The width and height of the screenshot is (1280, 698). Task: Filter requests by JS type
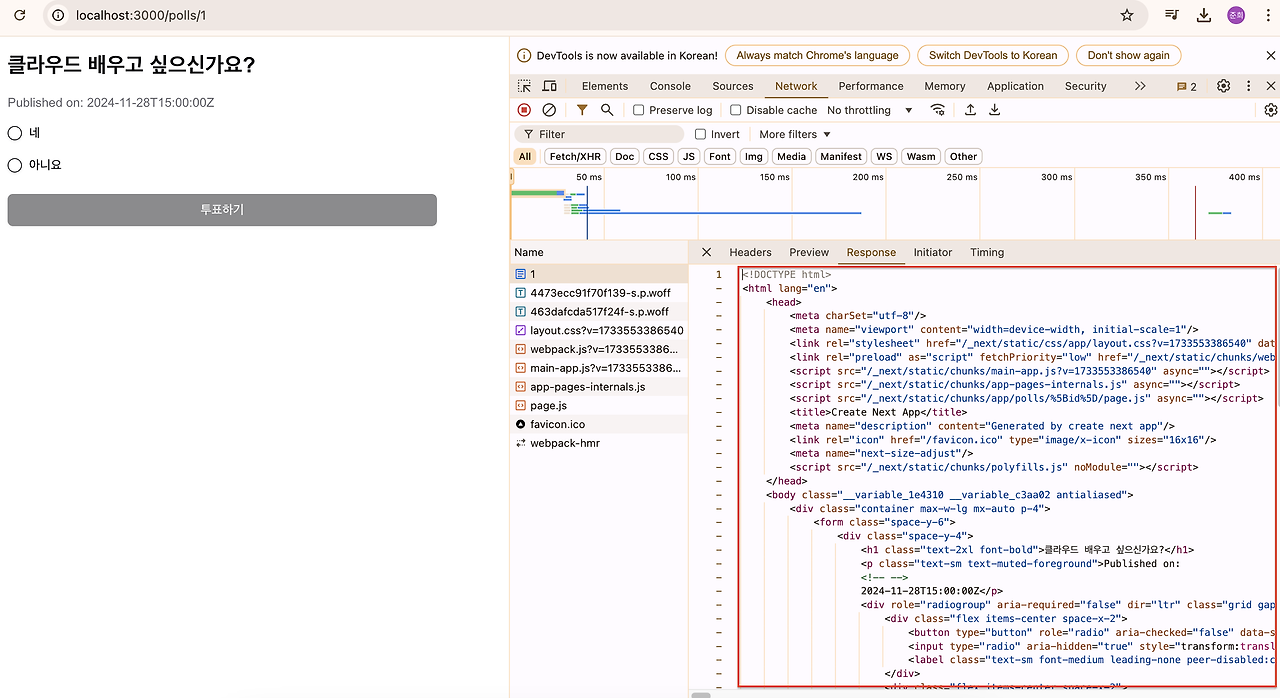(x=688, y=156)
